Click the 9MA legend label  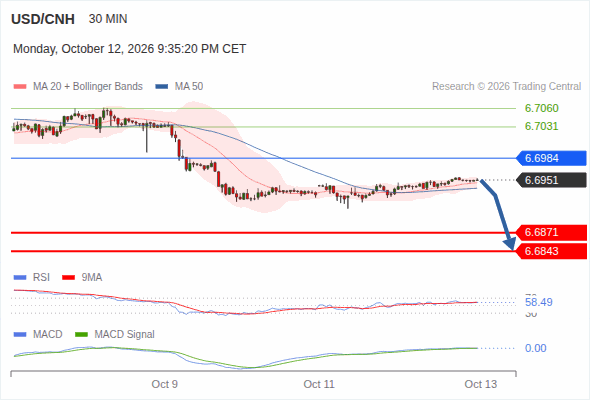click(x=92, y=278)
